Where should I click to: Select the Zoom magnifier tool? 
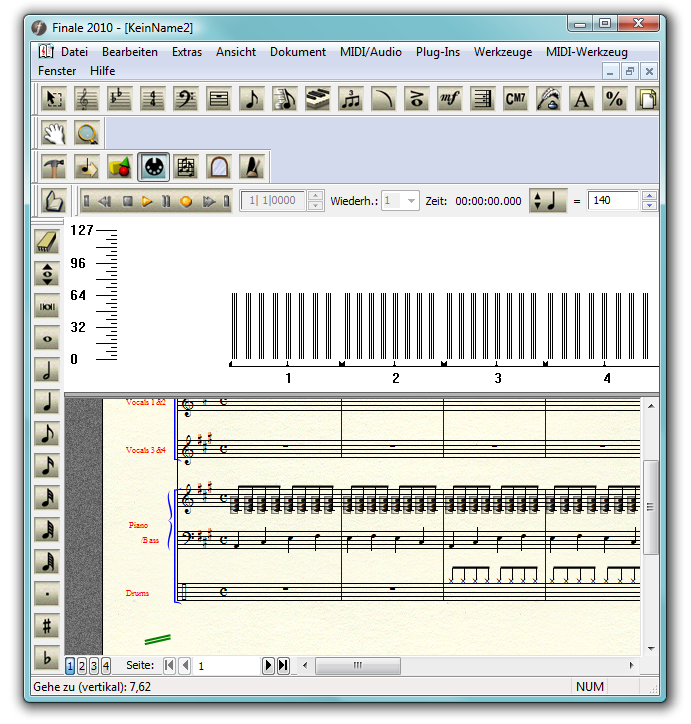tap(86, 133)
